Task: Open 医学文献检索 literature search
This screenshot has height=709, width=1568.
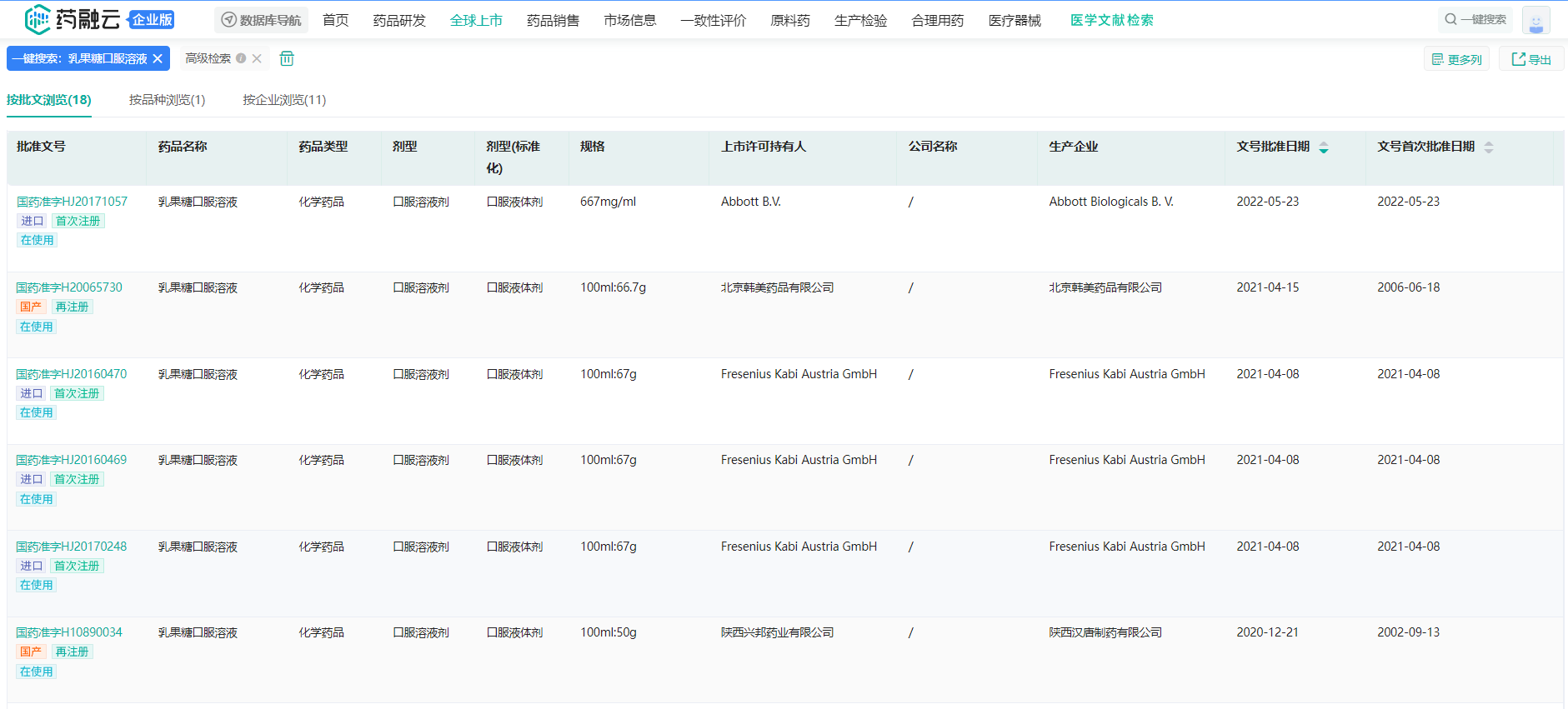Action: pyautogui.click(x=1112, y=20)
